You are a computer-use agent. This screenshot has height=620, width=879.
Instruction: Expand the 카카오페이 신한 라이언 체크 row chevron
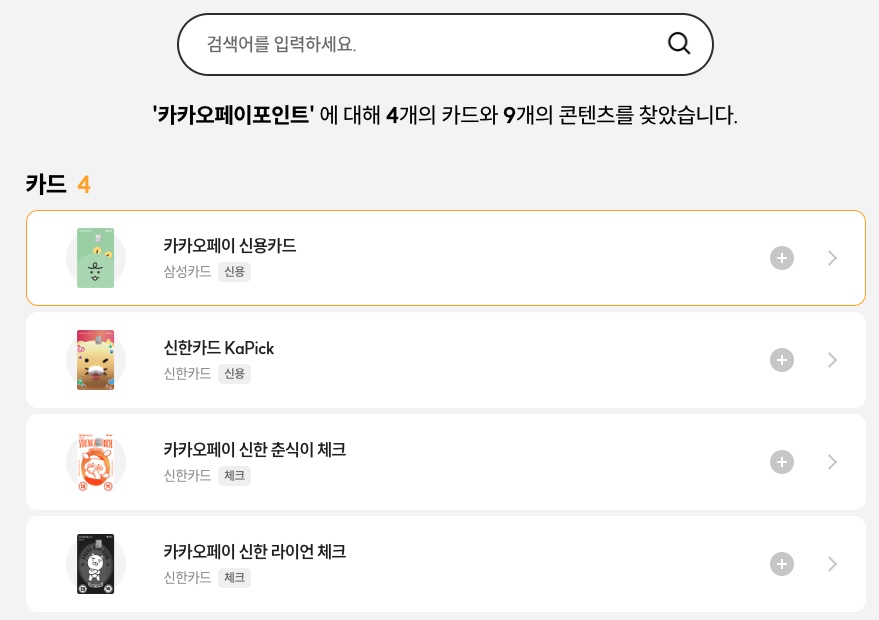(x=832, y=564)
